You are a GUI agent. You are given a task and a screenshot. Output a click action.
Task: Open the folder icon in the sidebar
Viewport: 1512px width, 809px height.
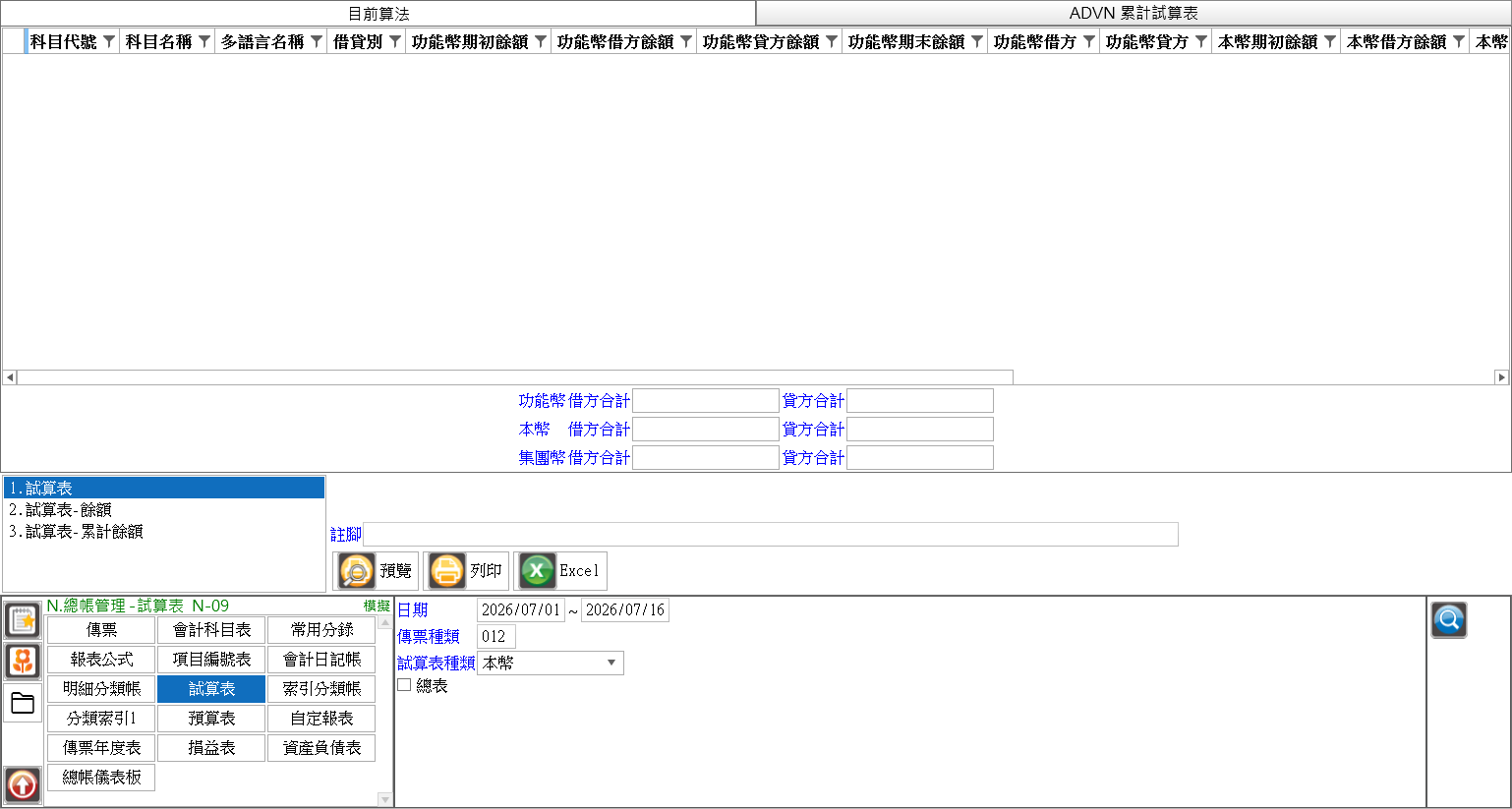tap(23, 703)
